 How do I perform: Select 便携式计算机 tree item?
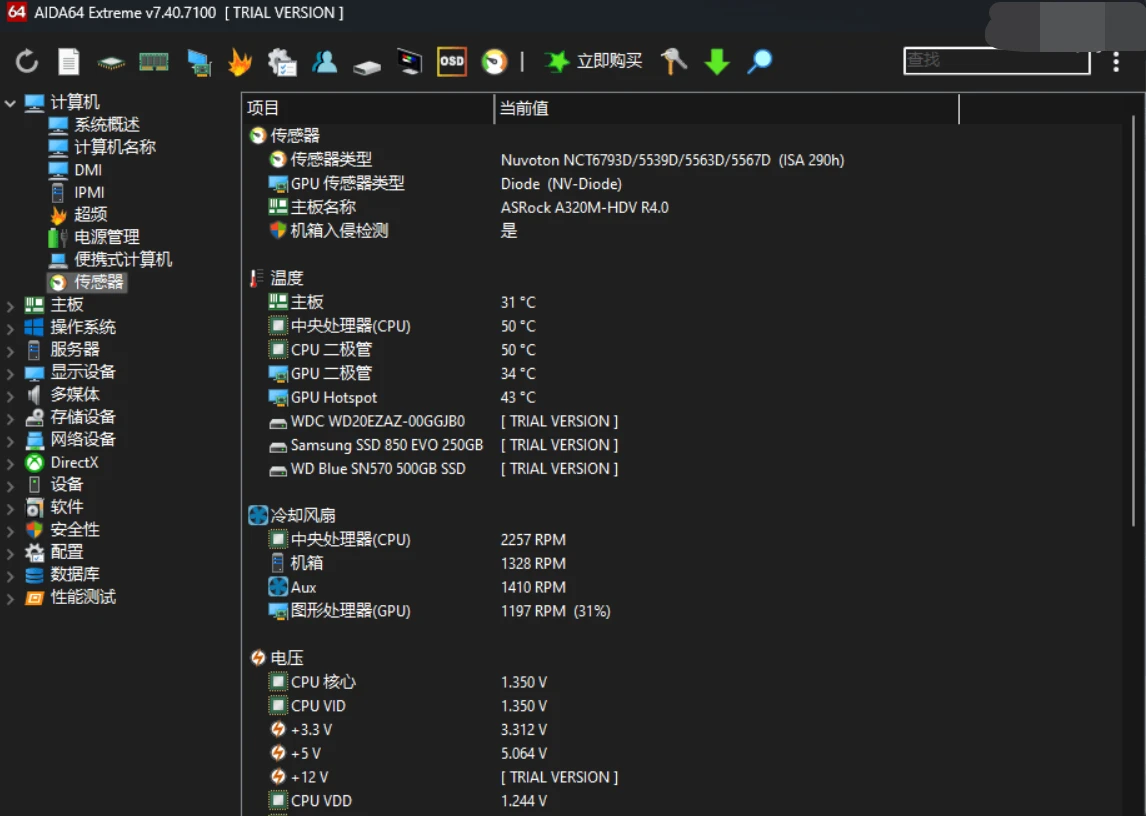(123, 260)
